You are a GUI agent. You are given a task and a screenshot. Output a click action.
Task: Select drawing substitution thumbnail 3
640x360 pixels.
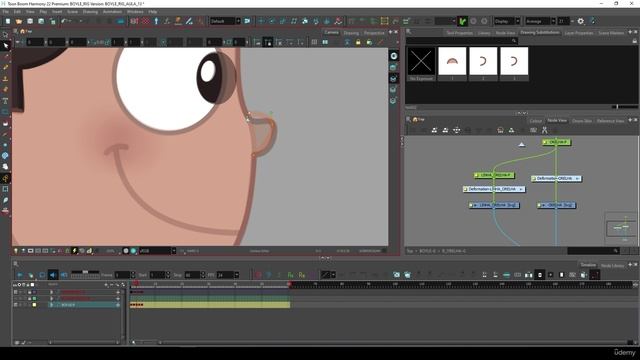[x=514, y=64]
